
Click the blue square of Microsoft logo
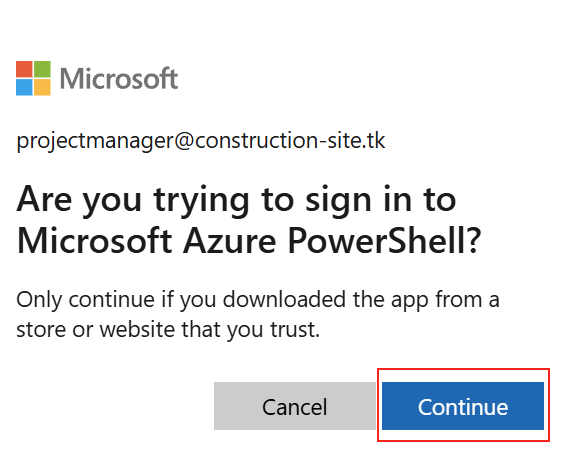24,87
